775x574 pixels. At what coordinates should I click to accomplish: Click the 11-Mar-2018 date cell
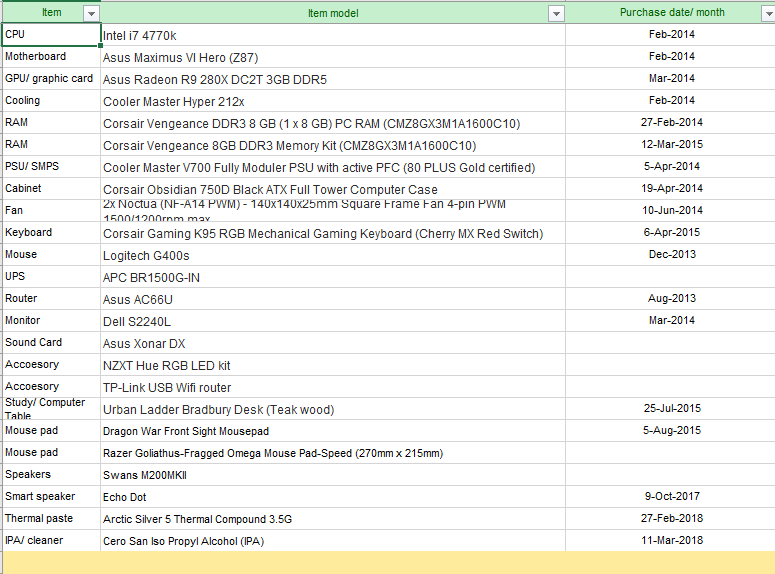click(672, 540)
